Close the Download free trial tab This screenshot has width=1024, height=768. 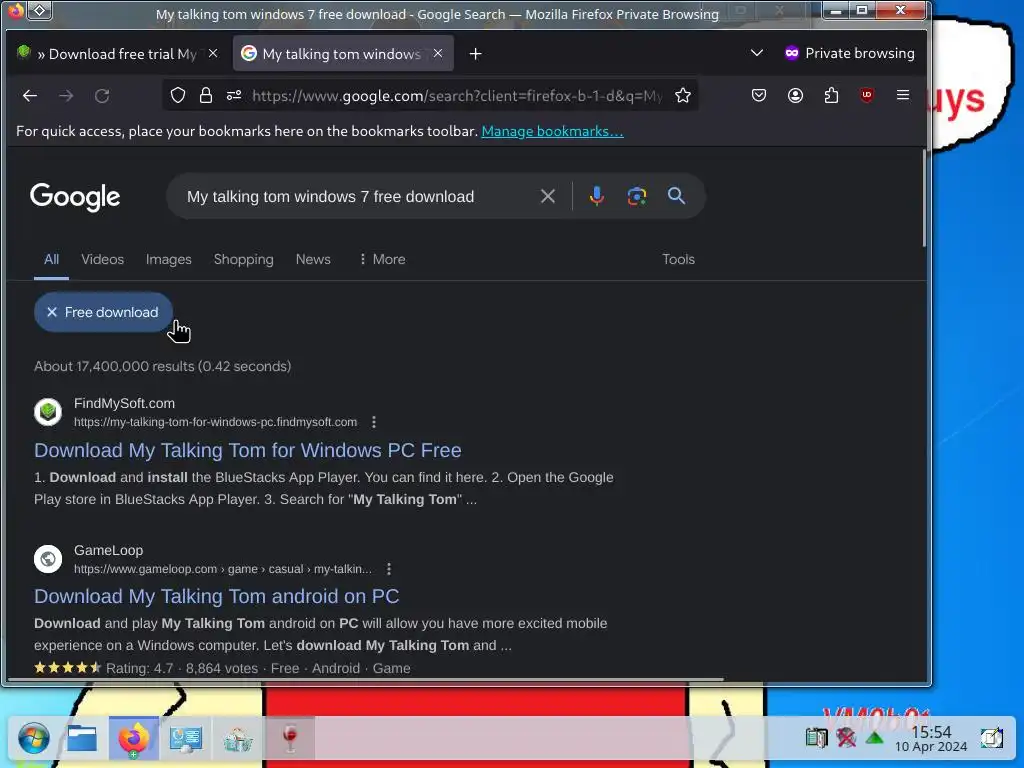[x=213, y=54]
